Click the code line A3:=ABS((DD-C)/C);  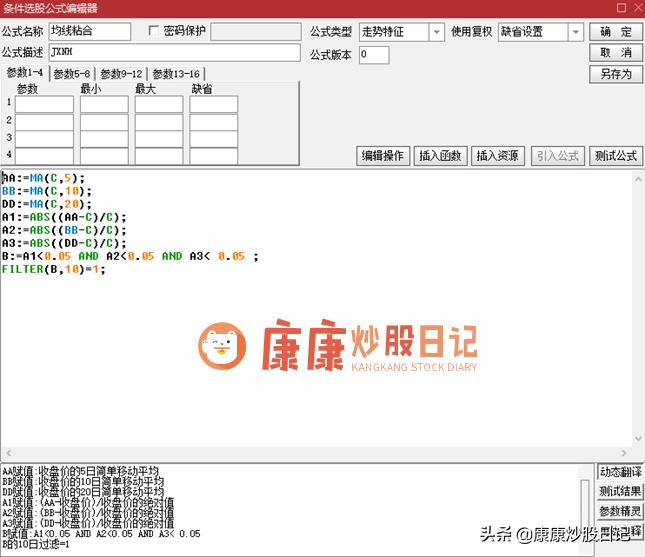[x=64, y=243]
